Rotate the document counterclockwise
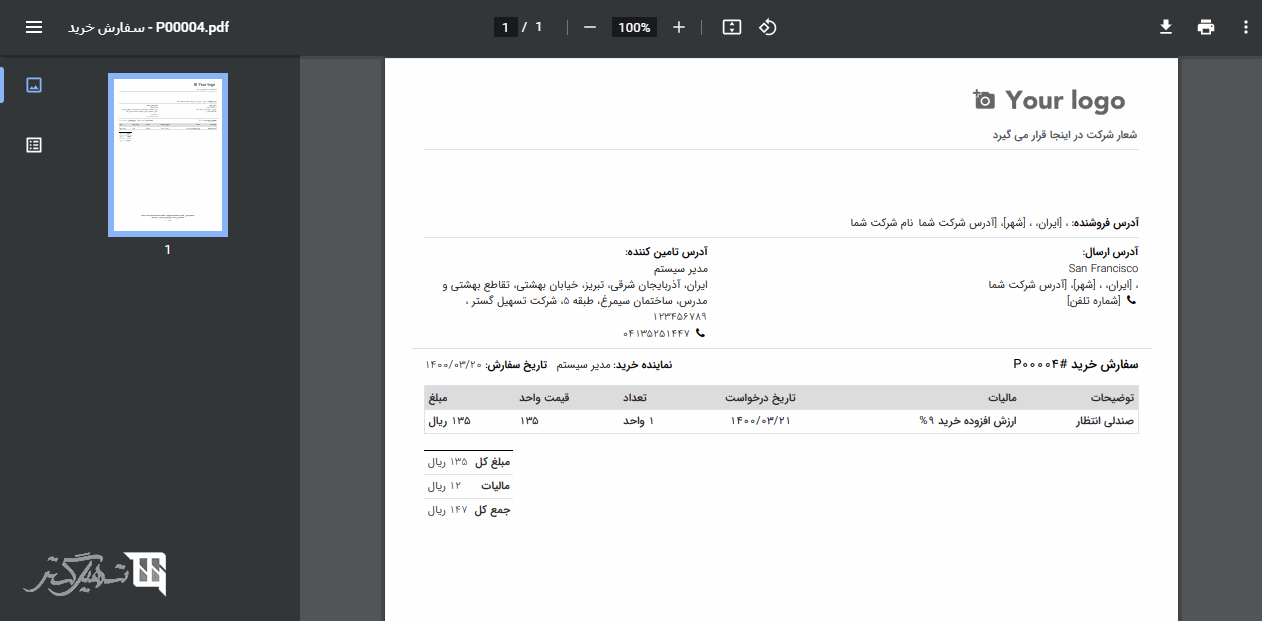The width and height of the screenshot is (1262, 621). (767, 27)
